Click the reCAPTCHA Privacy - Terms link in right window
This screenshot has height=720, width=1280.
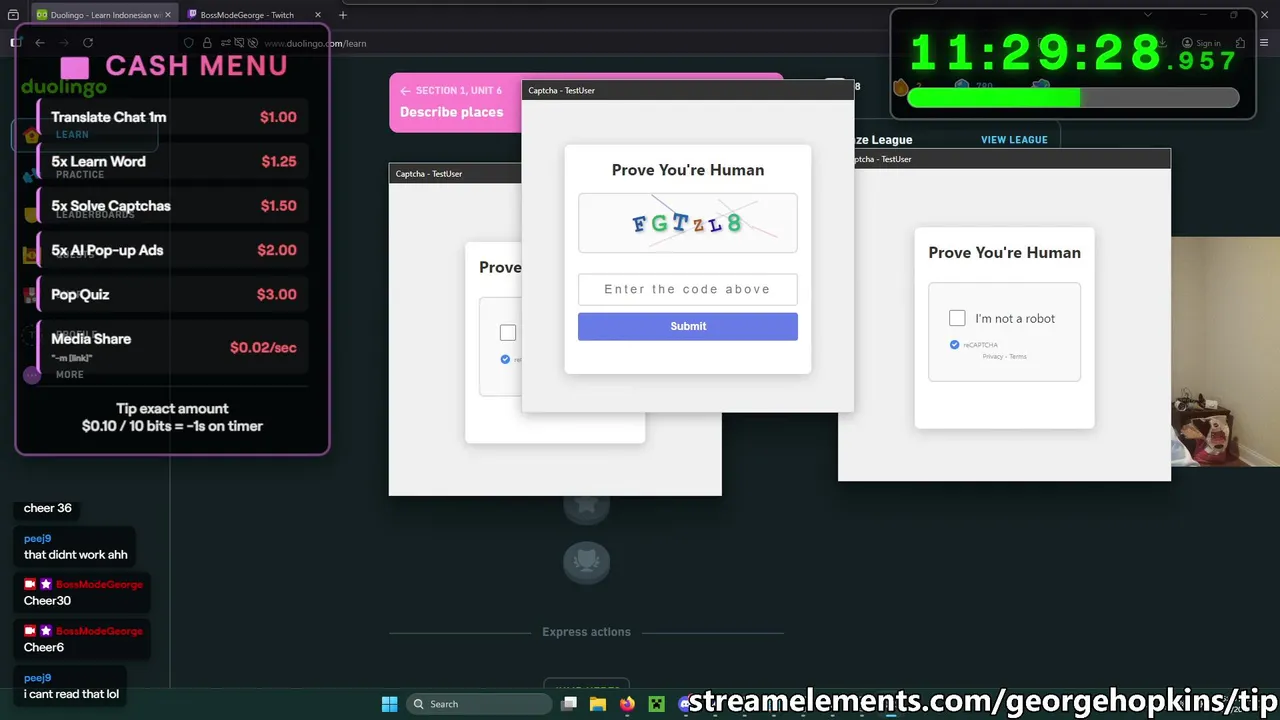click(1004, 357)
